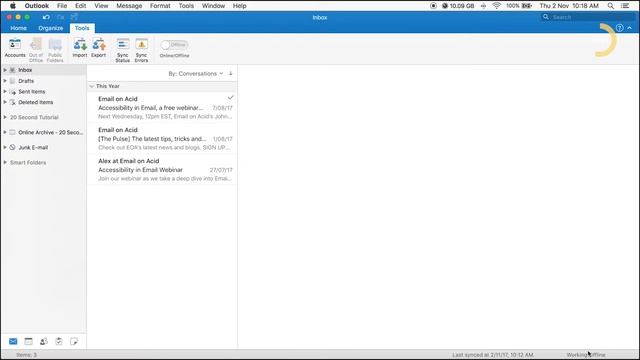Select the Tools ribbon tab
This screenshot has height=360, width=640.
tap(82, 28)
